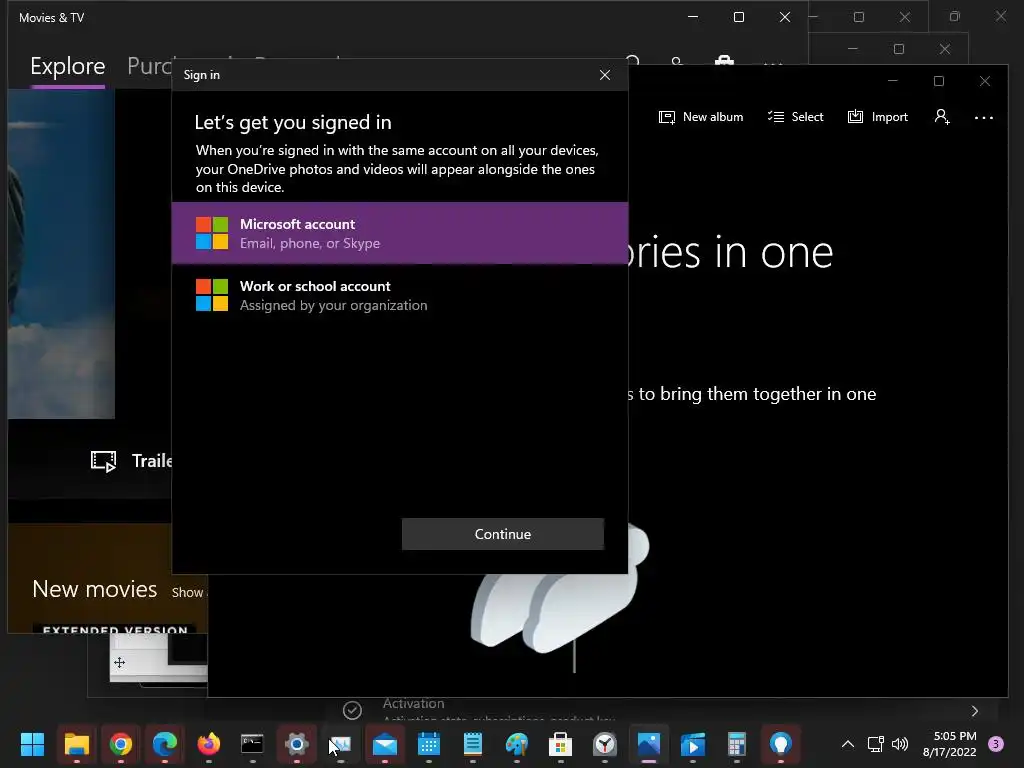Open the Command Prompt taskbar icon

tap(253, 744)
